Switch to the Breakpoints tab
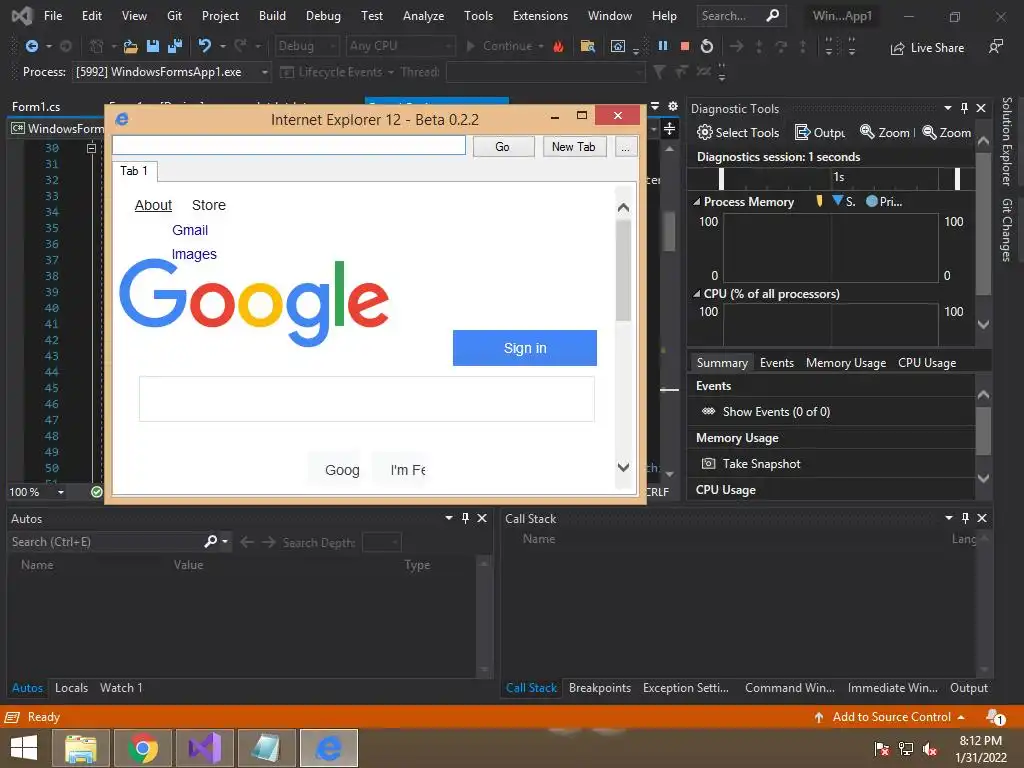Viewport: 1024px width, 768px height. tap(600, 688)
